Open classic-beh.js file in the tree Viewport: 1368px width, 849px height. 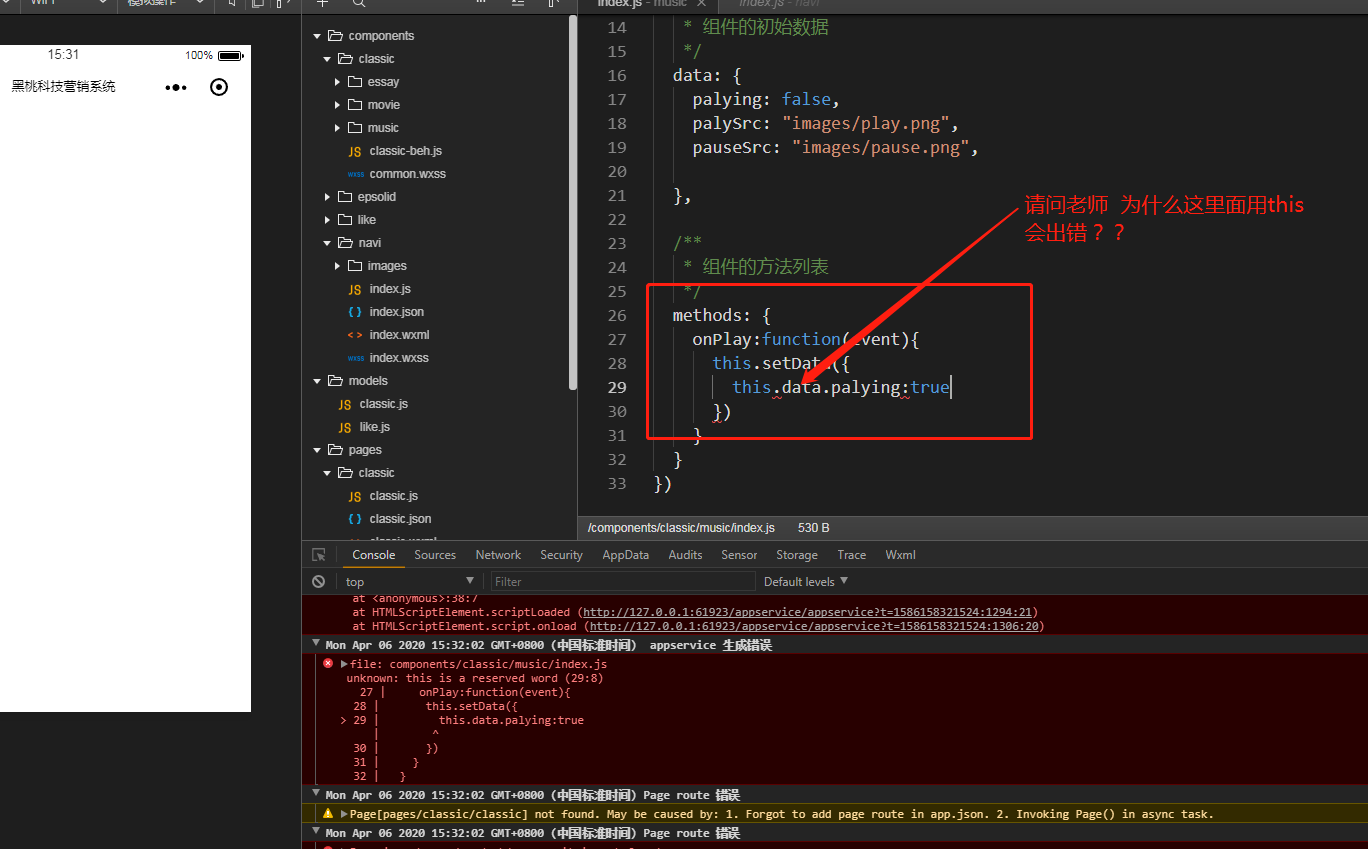(x=405, y=151)
